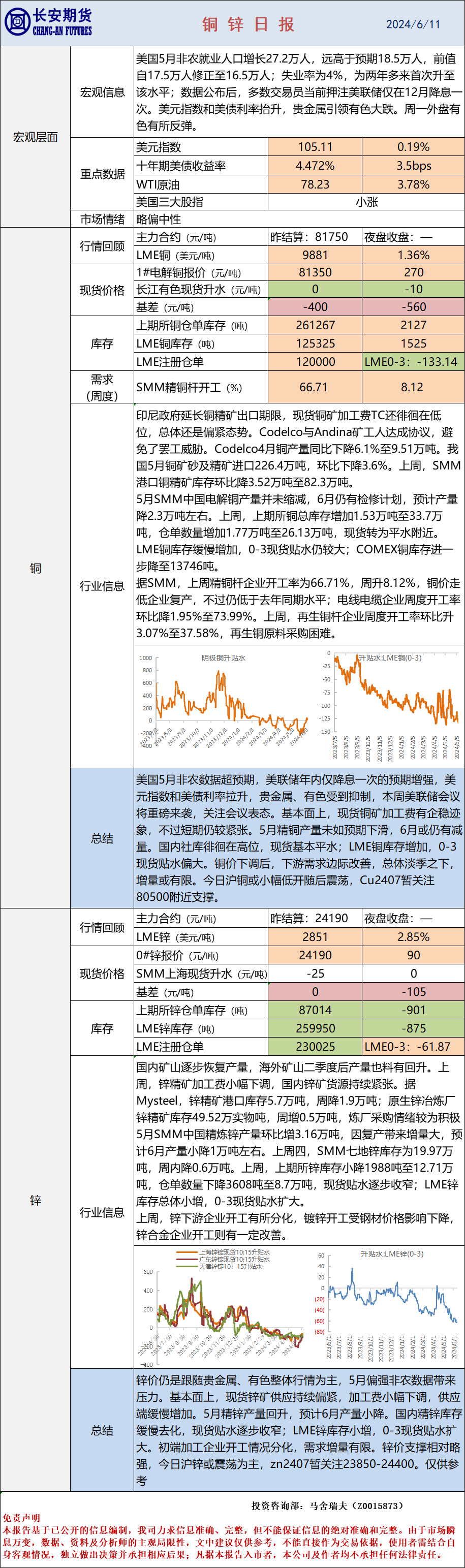
Task: Select the 宏观信息 row label
Action: [x=102, y=92]
